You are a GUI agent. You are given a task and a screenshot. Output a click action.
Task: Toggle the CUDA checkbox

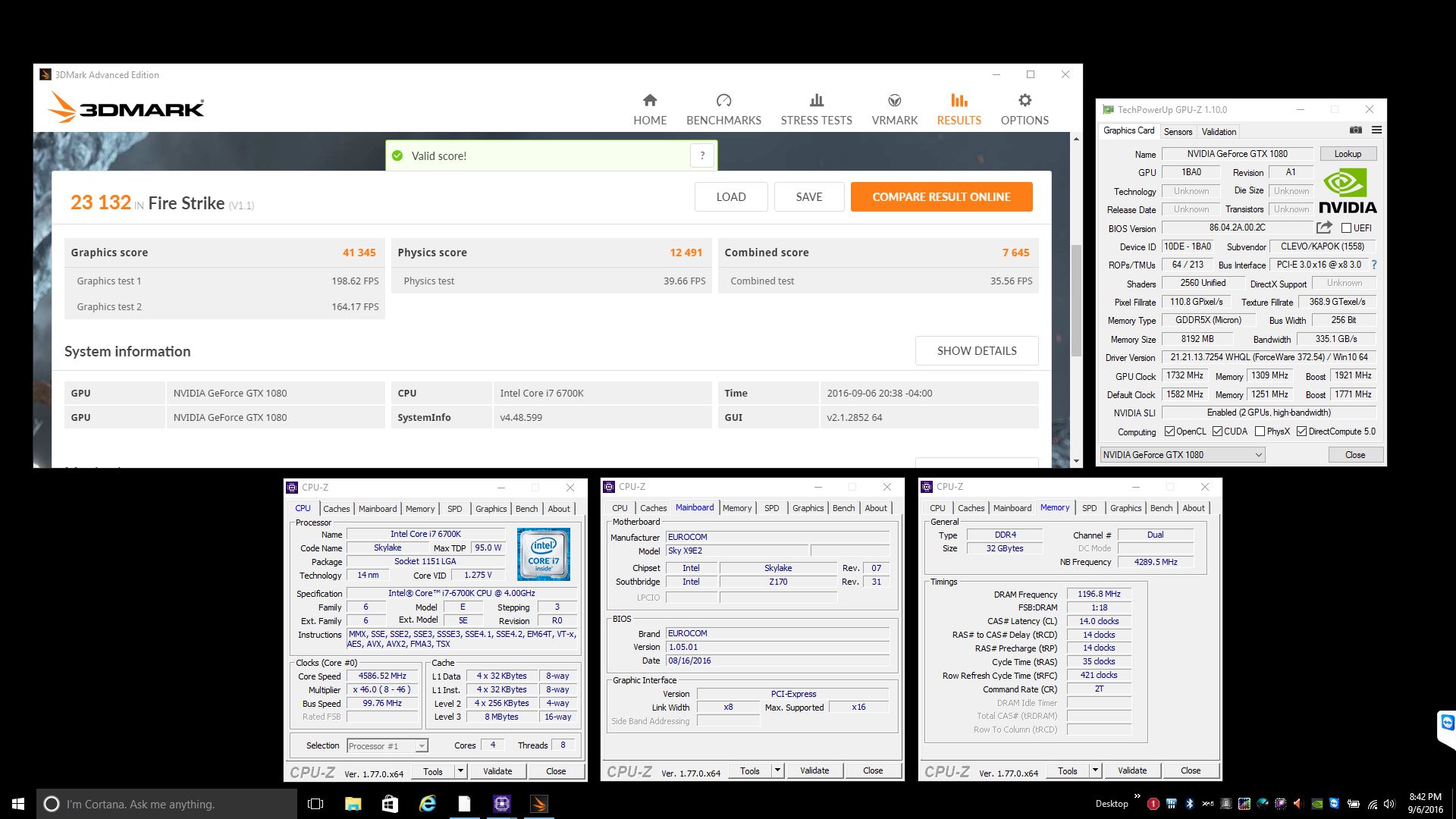pyautogui.click(x=1217, y=431)
